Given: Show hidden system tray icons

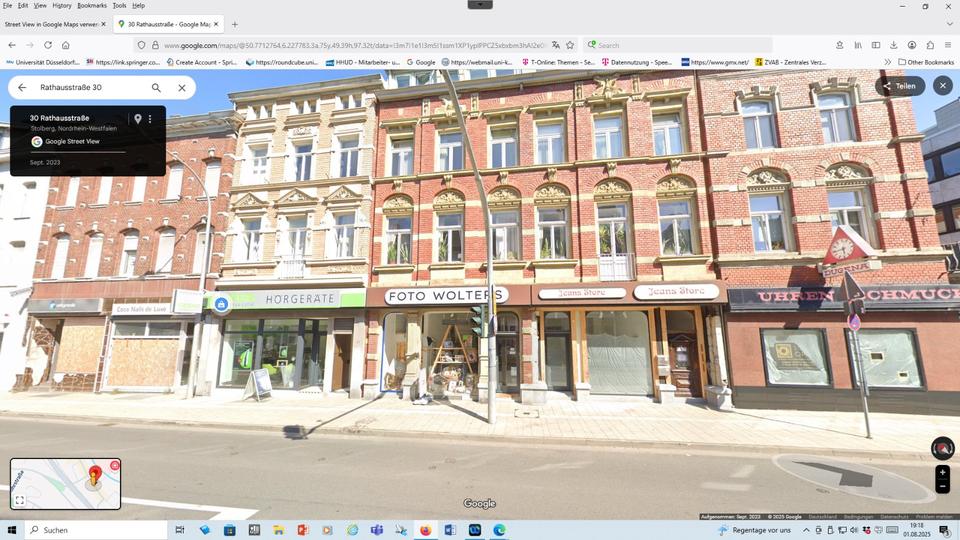Looking at the screenshot, I should coord(806,530).
